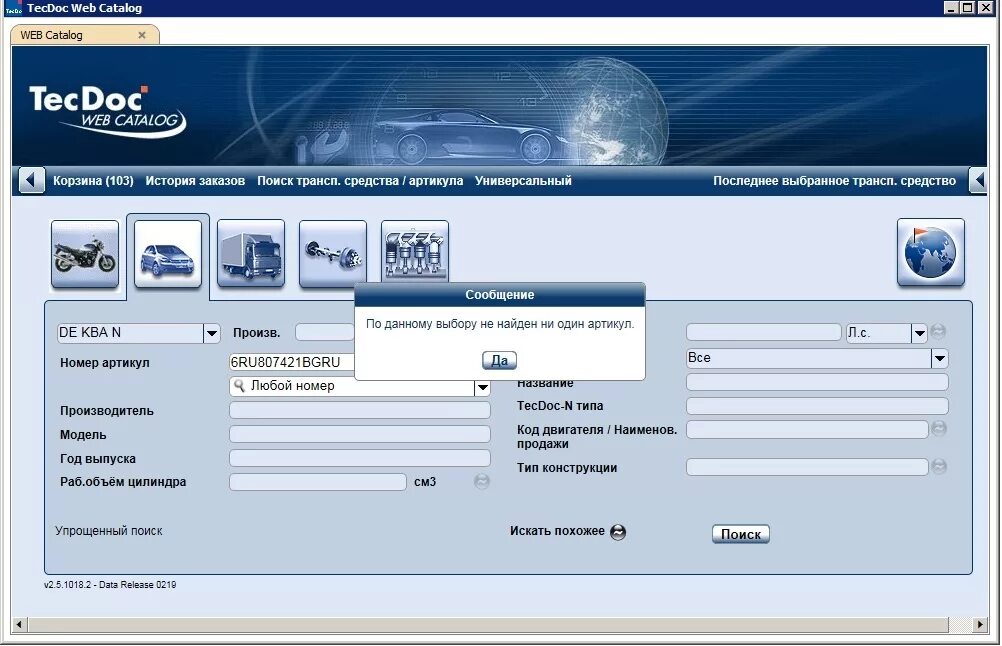Select the truck commercial vehicle icon
The height and width of the screenshot is (646, 1002).
pyautogui.click(x=251, y=254)
